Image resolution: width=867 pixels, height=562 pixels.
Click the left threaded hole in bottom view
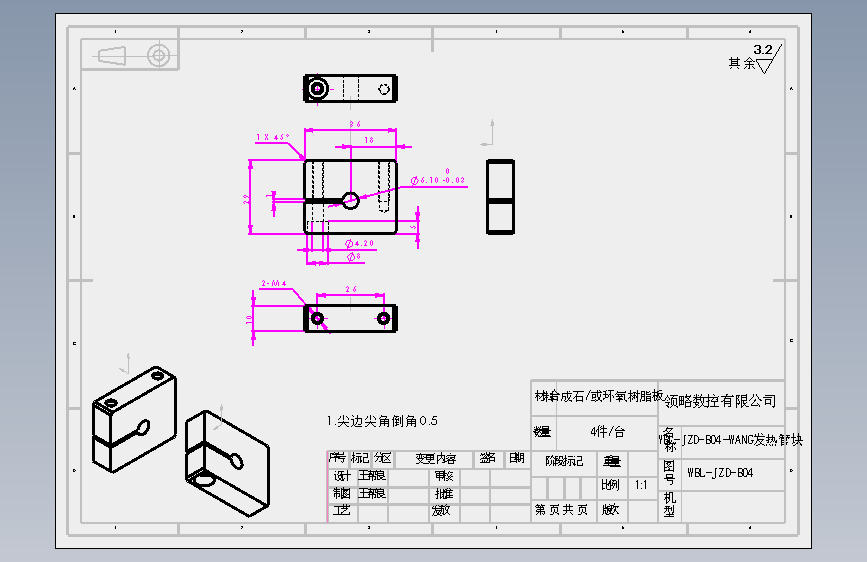coord(317,319)
